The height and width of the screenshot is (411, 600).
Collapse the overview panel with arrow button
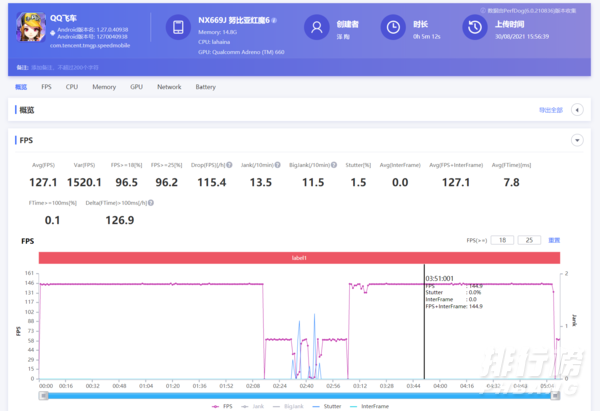coord(577,110)
